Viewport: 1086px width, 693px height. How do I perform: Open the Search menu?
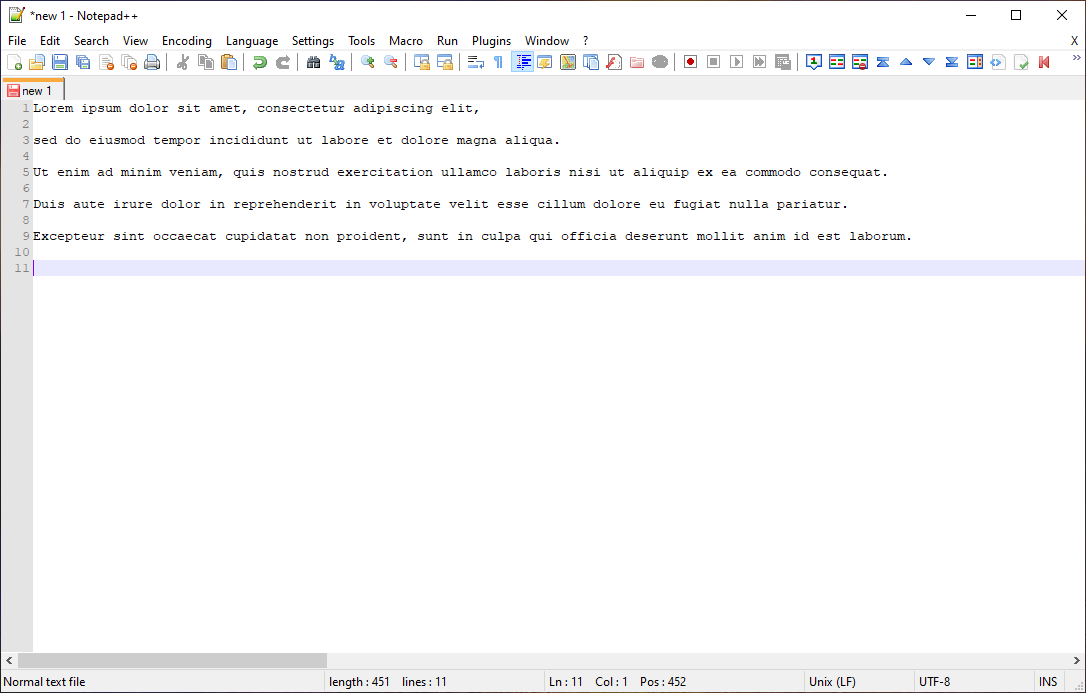tap(91, 41)
